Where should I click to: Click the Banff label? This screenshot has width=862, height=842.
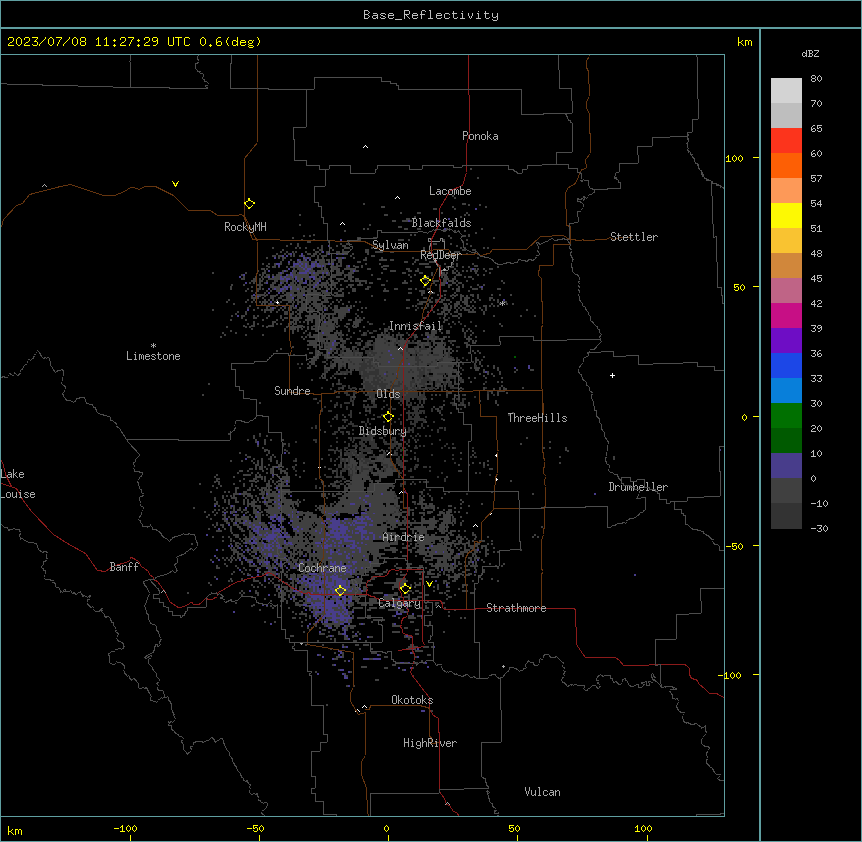click(x=124, y=567)
